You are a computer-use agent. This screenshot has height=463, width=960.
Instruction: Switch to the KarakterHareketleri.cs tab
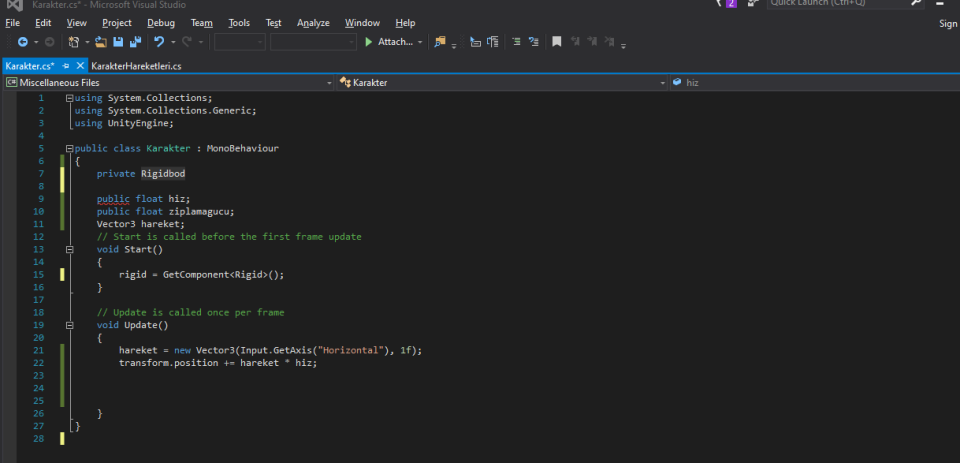[136, 66]
